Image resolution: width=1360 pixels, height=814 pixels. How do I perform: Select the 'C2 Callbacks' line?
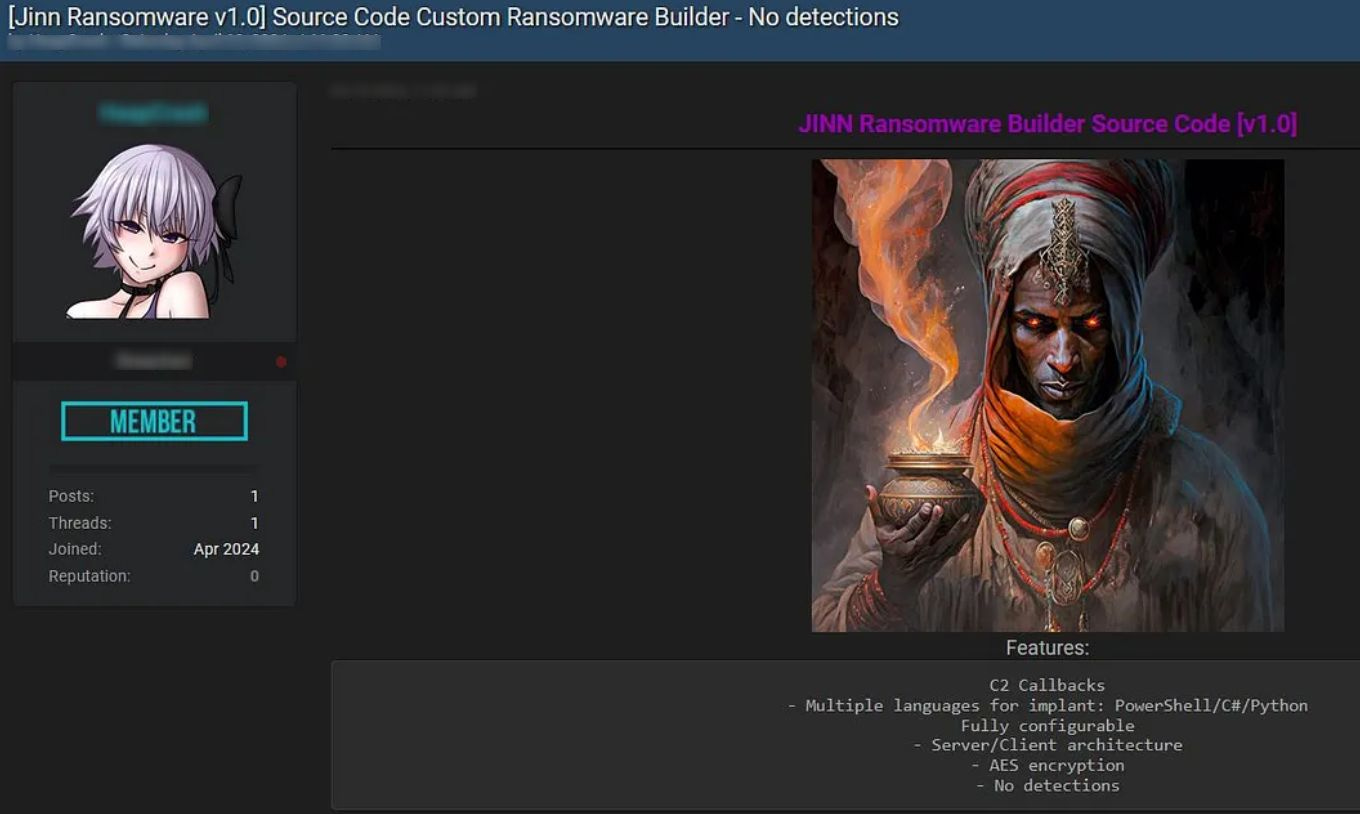point(1047,685)
